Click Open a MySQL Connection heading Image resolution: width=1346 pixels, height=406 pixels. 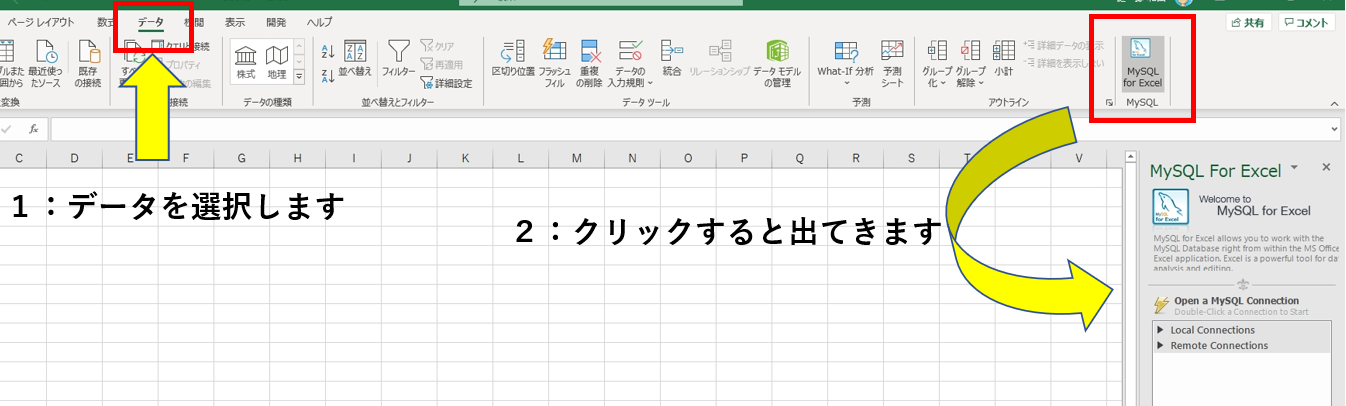pos(1236,300)
